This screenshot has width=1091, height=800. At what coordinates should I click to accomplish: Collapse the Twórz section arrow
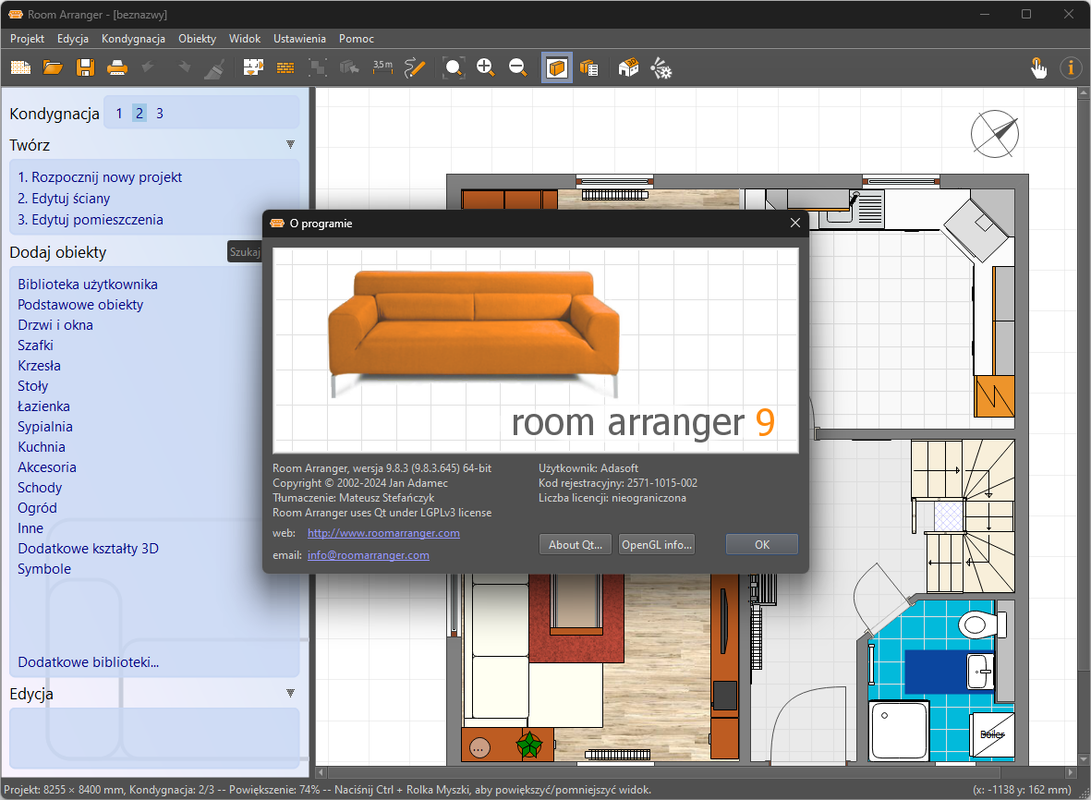(290, 145)
